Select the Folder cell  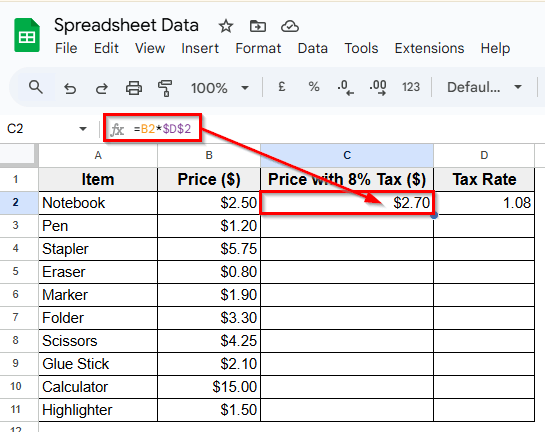click(98, 318)
